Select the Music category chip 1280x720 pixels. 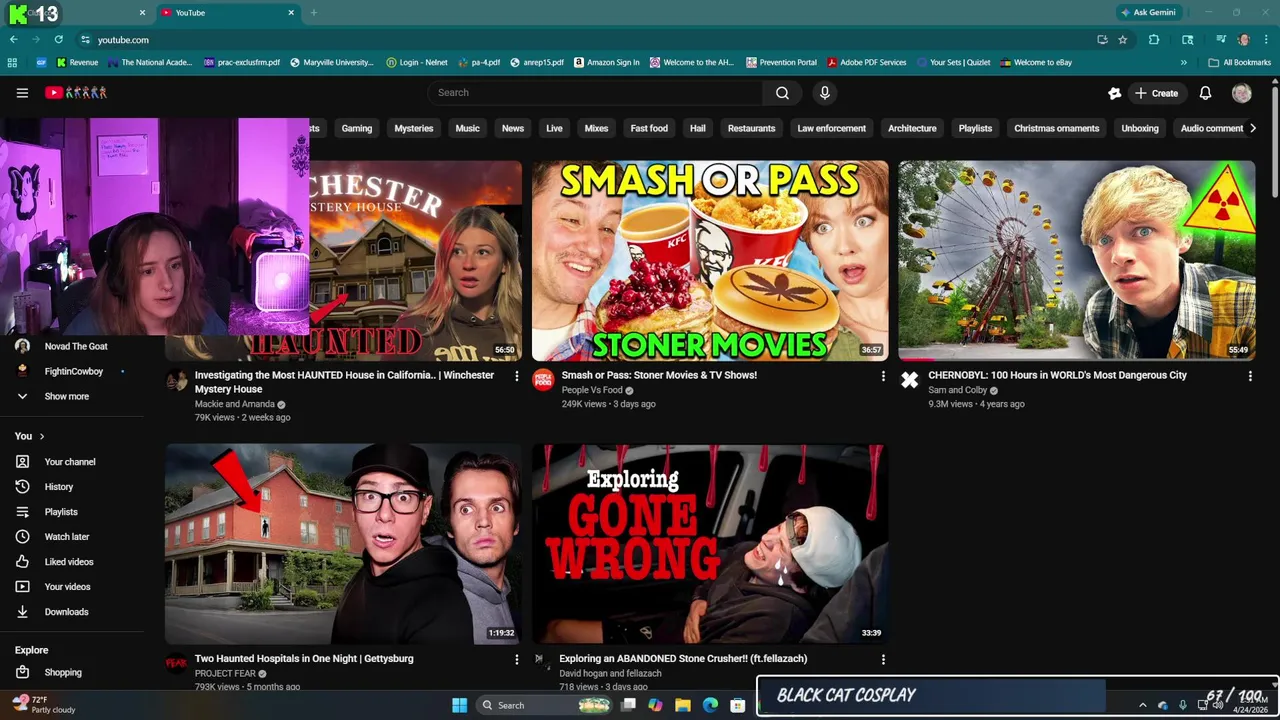tap(468, 128)
